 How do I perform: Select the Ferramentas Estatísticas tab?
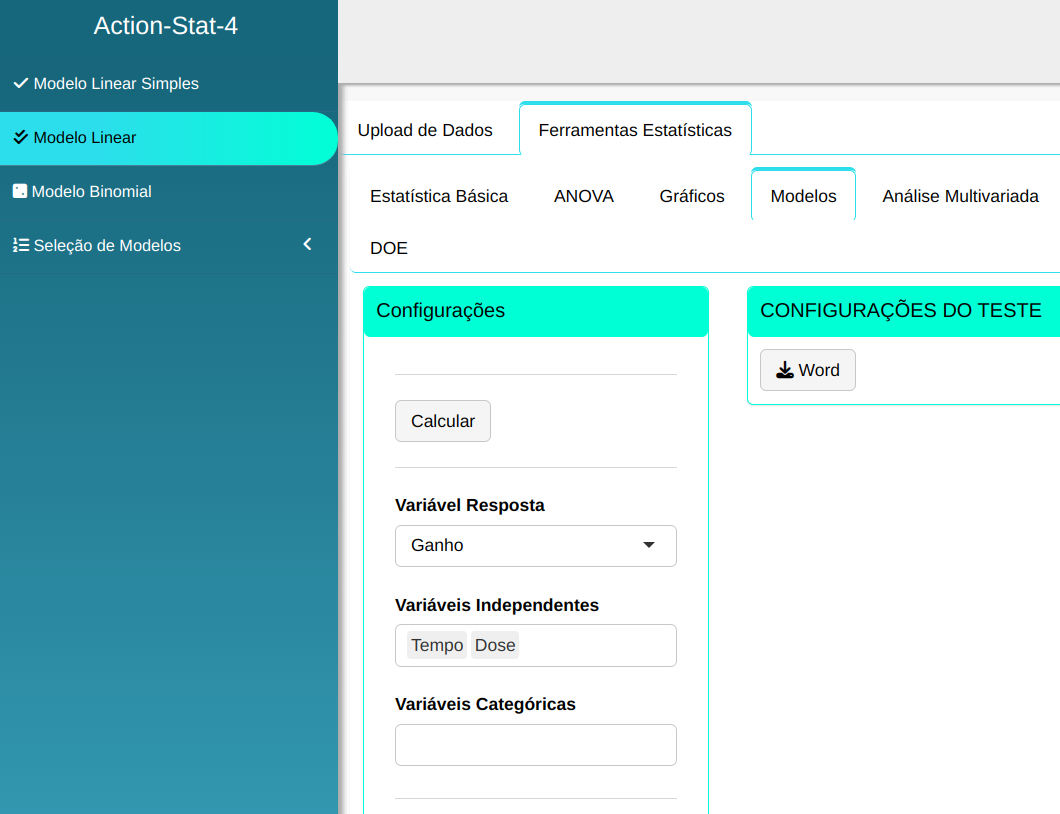click(635, 130)
